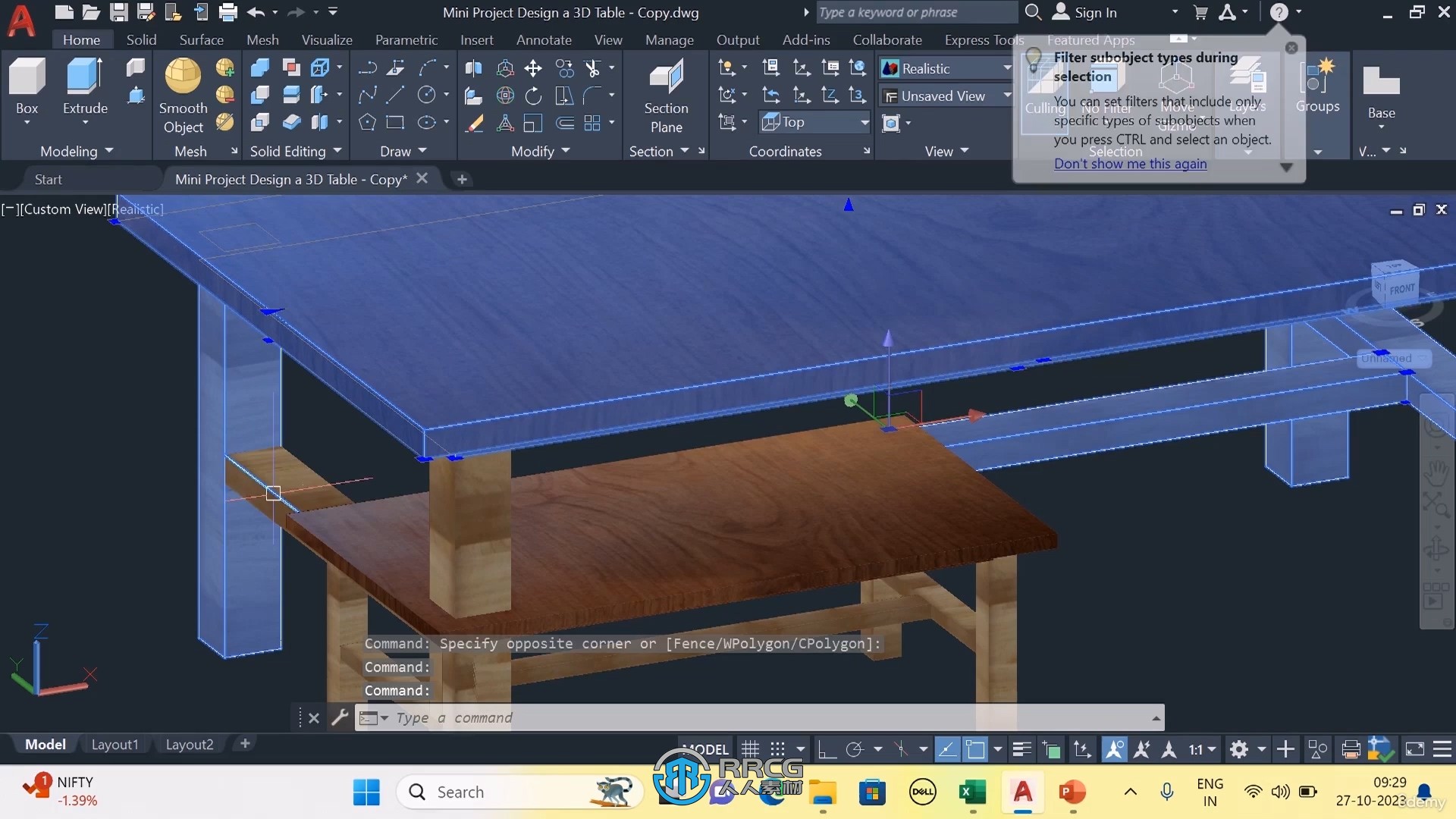Toggle the drawing grid display in the status bar

[x=750, y=749]
